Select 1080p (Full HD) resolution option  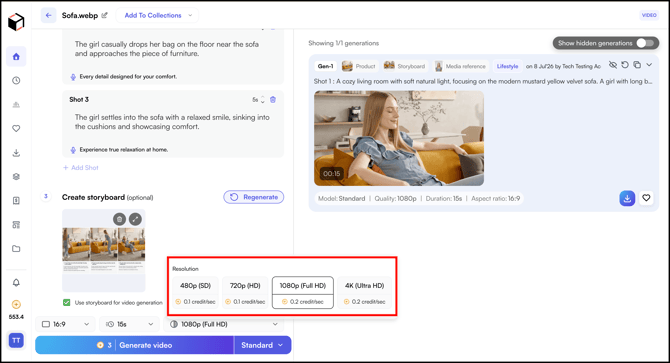point(303,293)
